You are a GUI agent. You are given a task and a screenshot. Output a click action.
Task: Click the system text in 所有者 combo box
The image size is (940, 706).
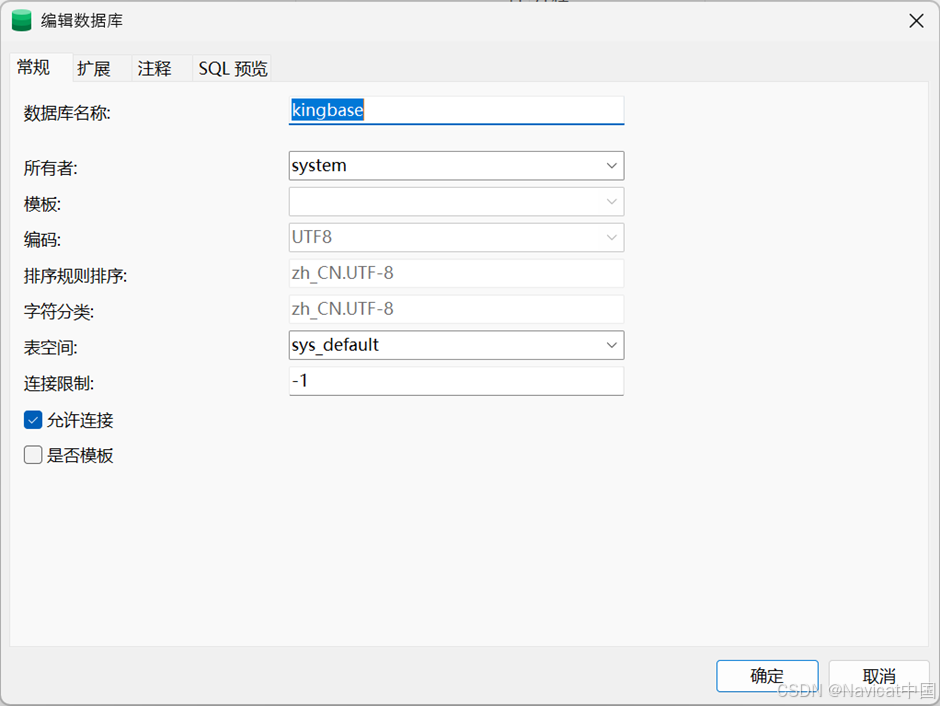pyautogui.click(x=319, y=165)
